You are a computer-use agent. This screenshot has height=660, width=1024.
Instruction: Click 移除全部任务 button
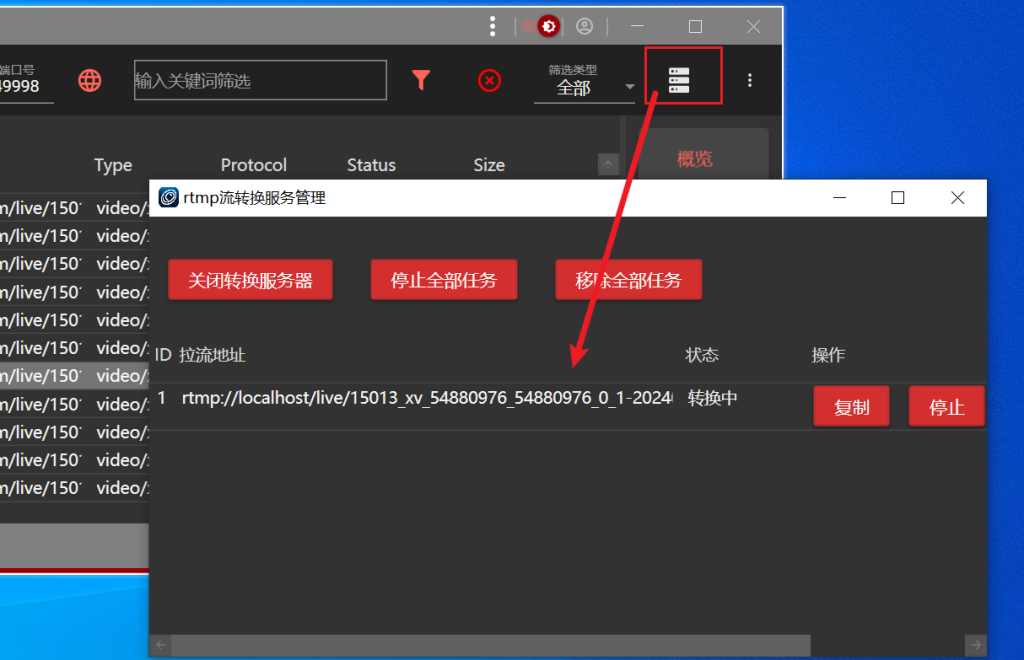pyautogui.click(x=628, y=280)
